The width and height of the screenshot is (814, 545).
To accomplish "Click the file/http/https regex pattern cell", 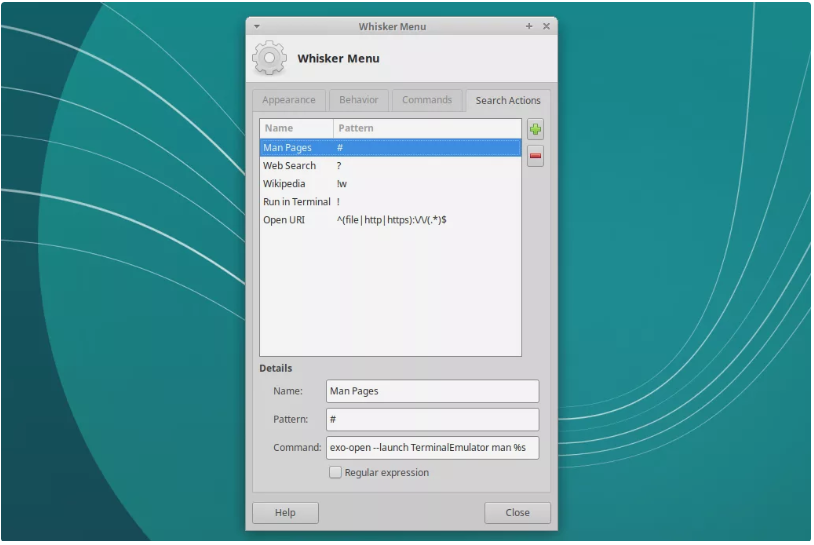I will [x=391, y=220].
